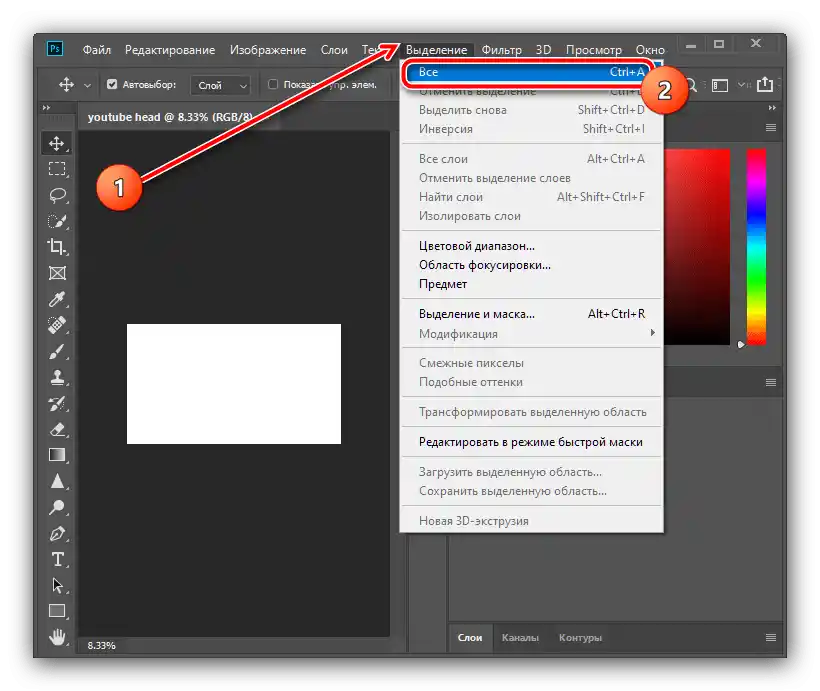
Task: Select the Eyedropper tool
Action: (57, 299)
